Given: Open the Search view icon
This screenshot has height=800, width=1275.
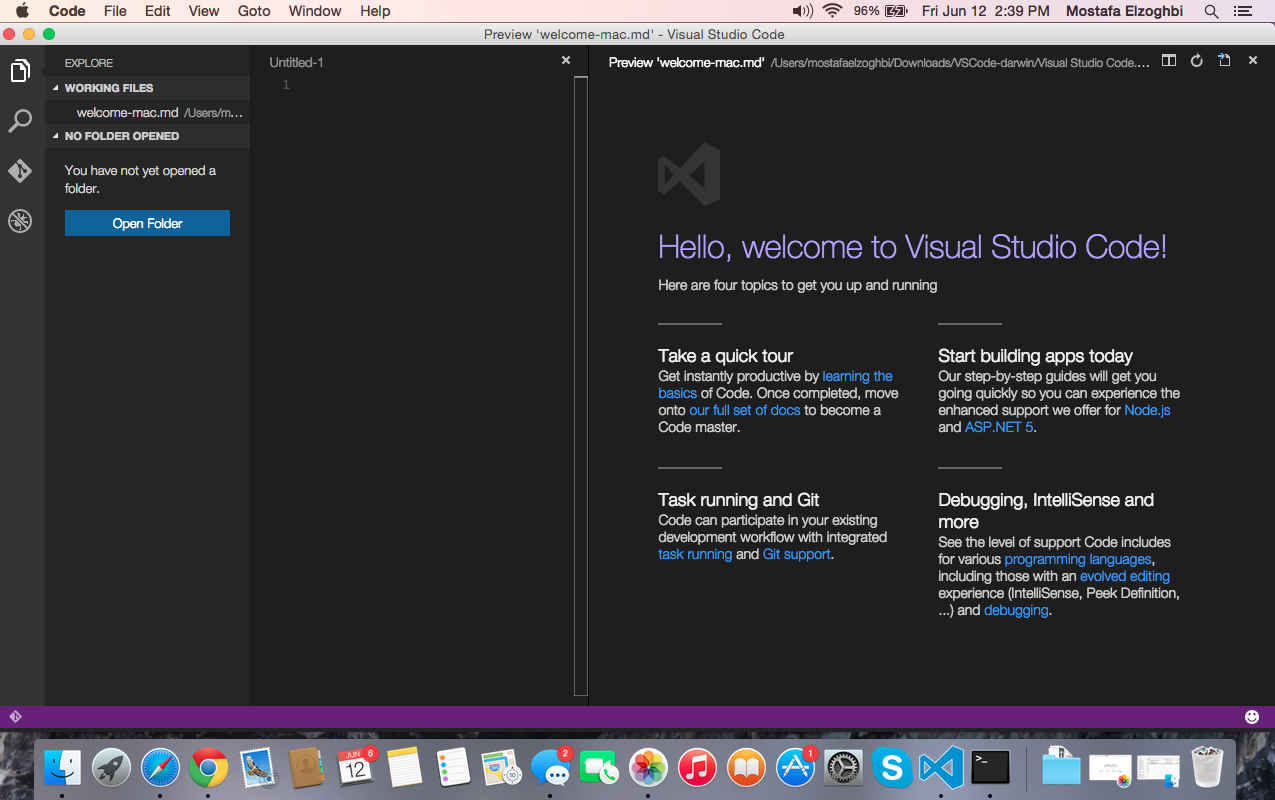Looking at the screenshot, I should click(x=20, y=121).
